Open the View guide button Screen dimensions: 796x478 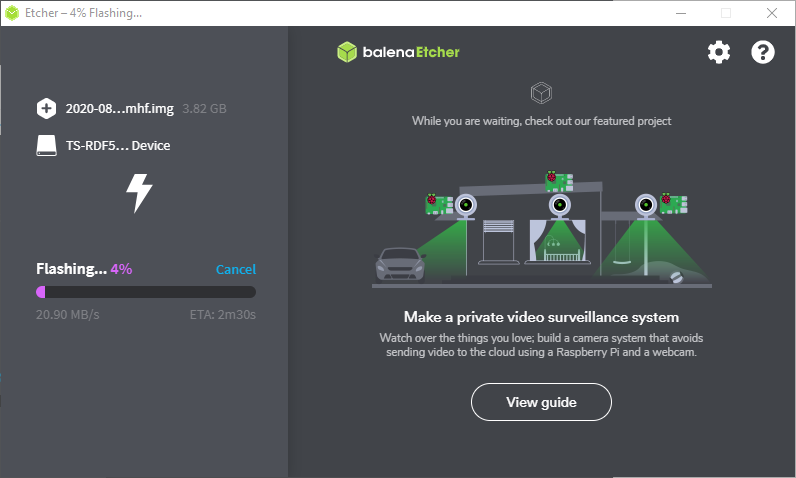tap(541, 402)
